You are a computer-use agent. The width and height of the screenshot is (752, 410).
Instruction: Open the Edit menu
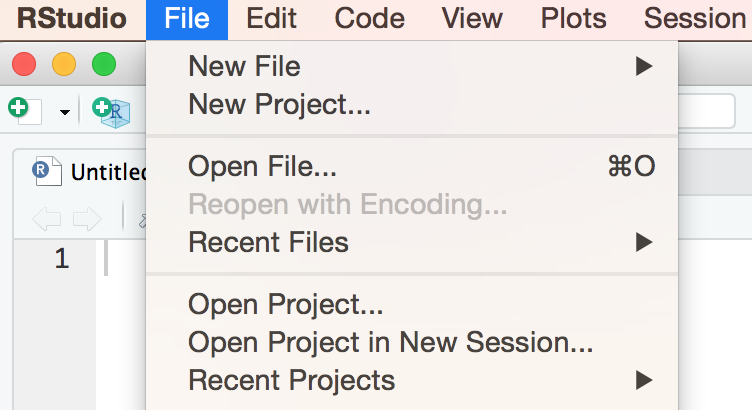click(271, 19)
